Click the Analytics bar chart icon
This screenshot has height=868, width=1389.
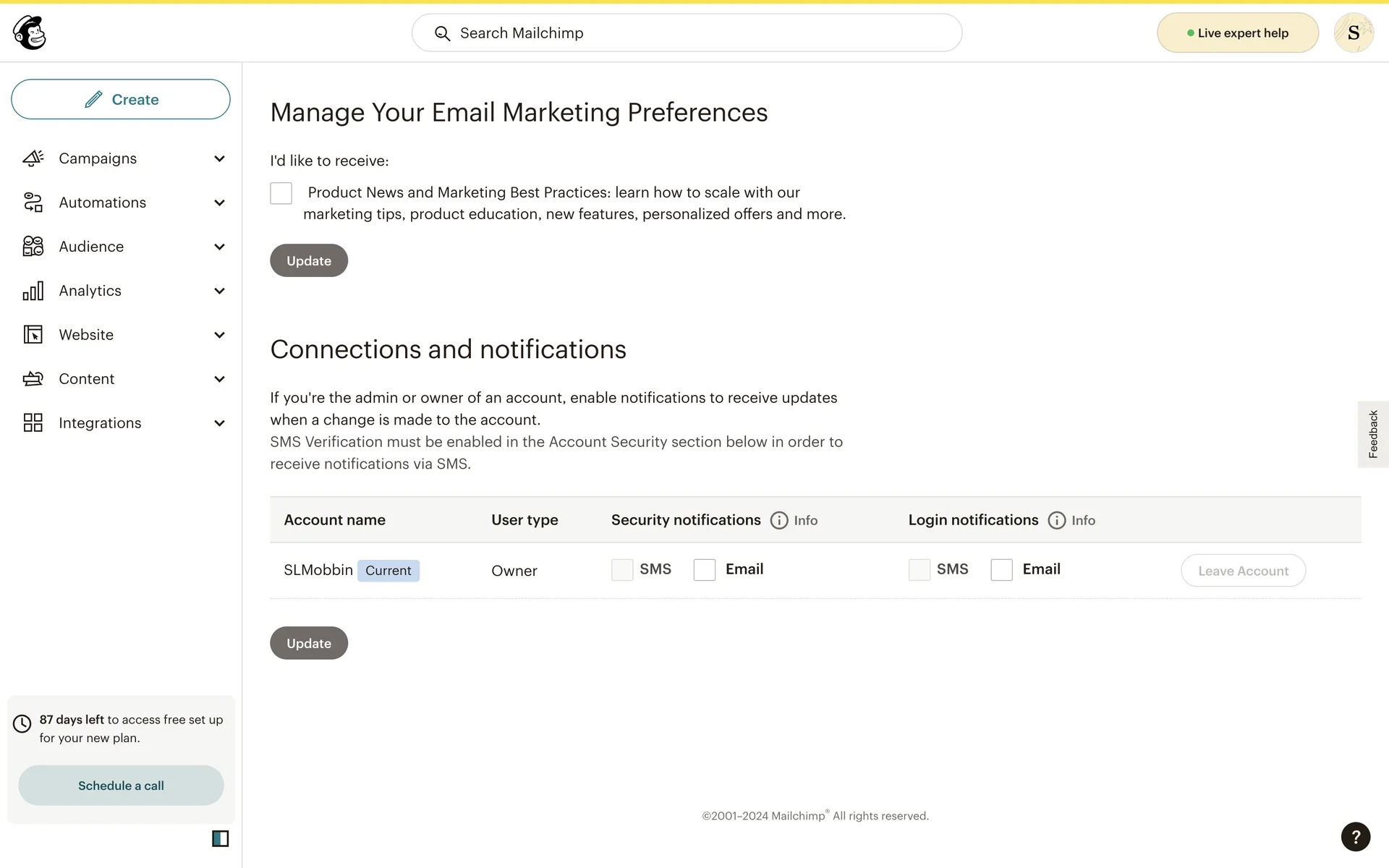coord(33,291)
